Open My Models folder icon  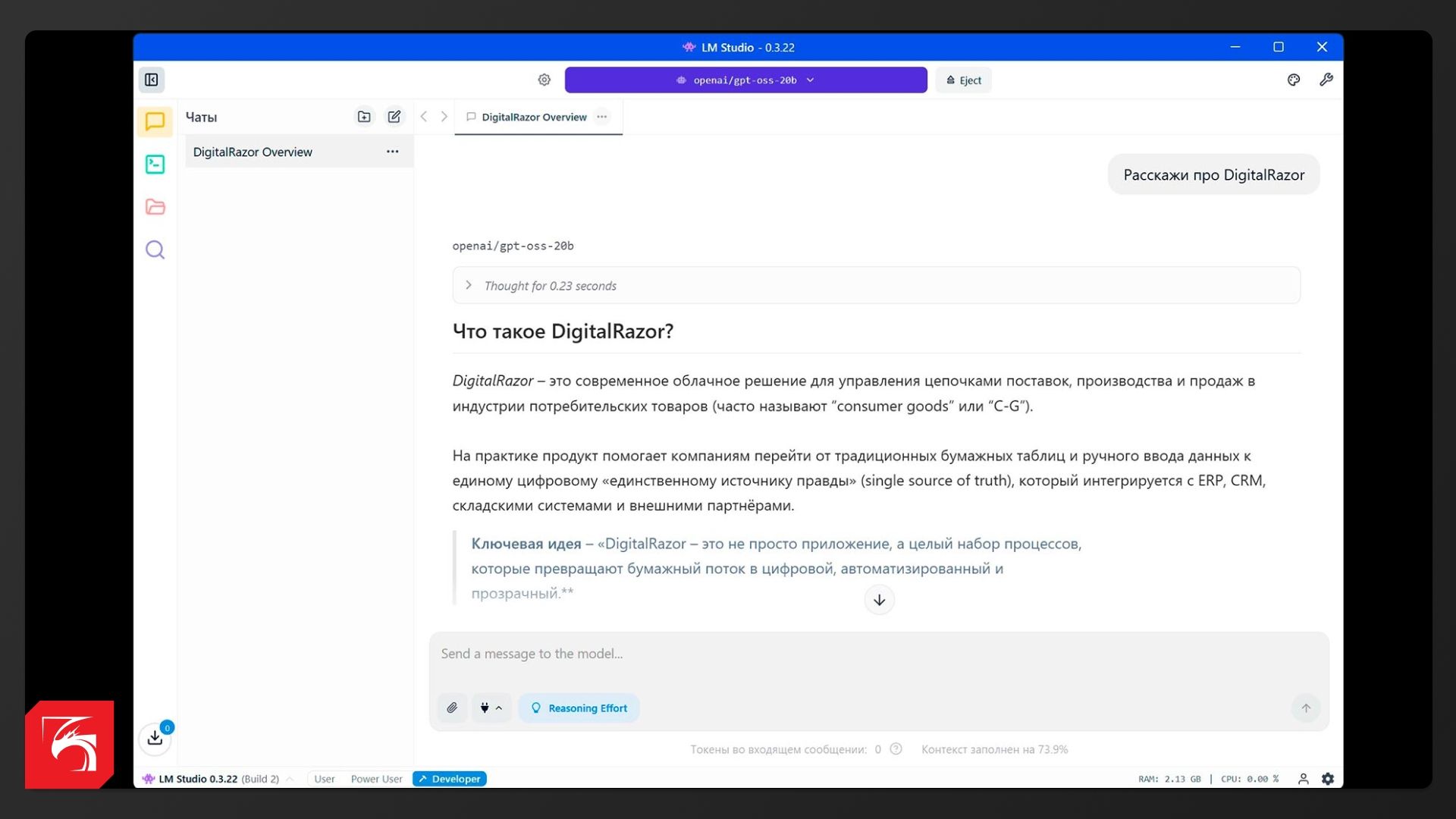tap(155, 207)
